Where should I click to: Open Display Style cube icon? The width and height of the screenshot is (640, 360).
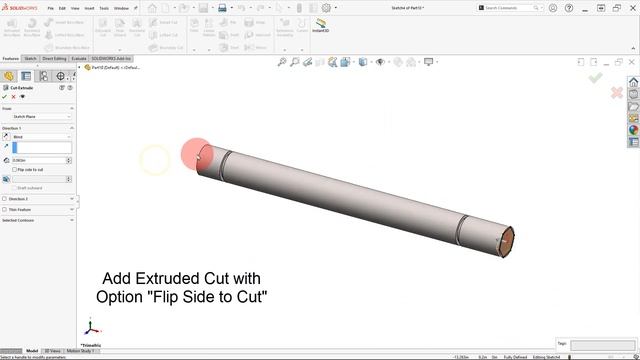pyautogui.click(x=362, y=62)
